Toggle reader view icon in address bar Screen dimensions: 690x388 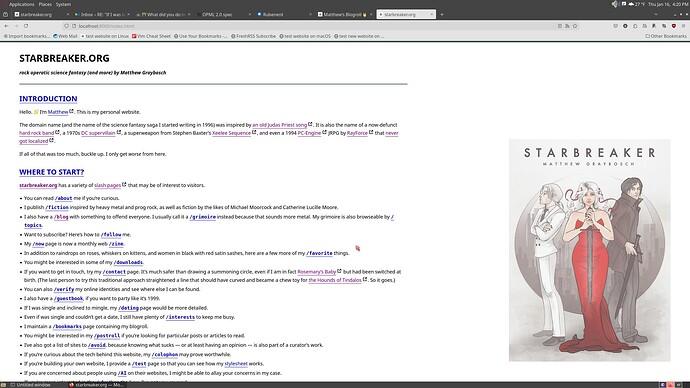[x=560, y=26]
